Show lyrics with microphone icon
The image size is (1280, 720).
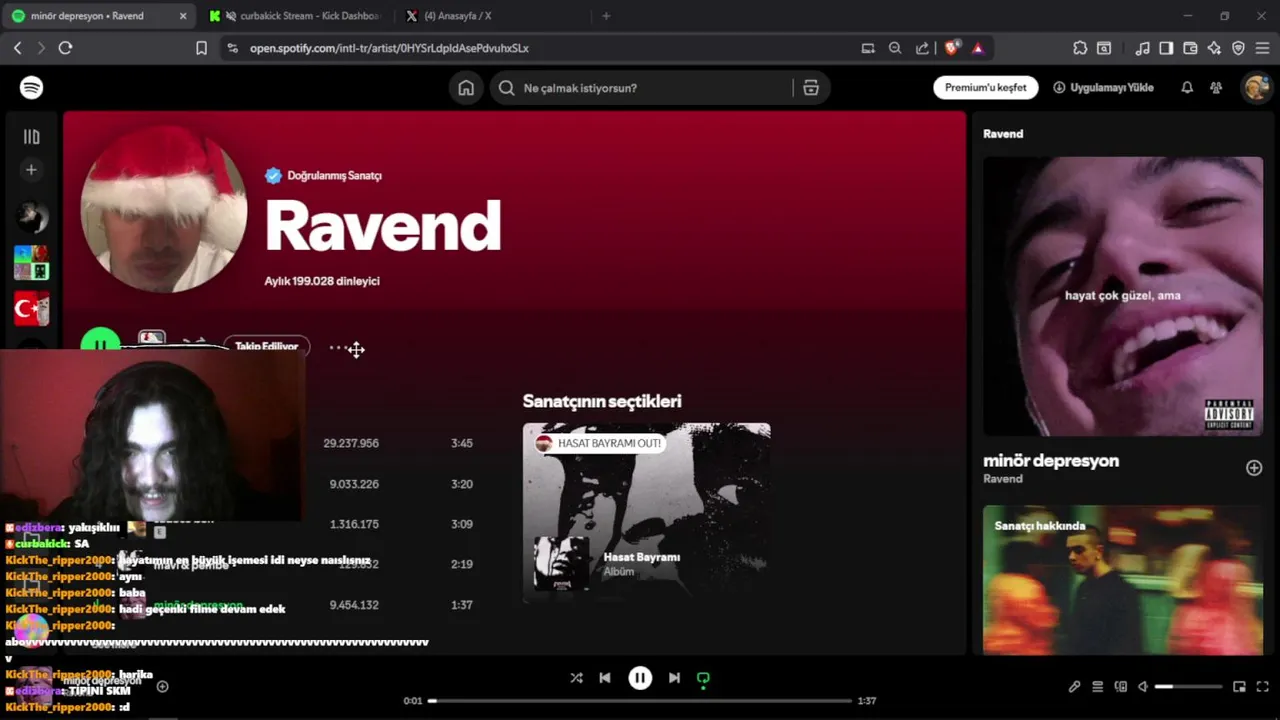click(1074, 687)
